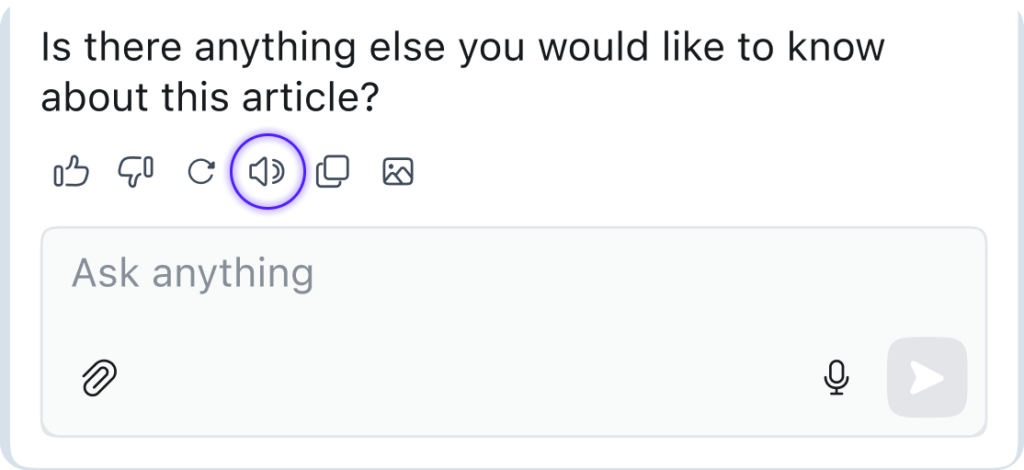Generate an image from this response
1024x470 pixels.
[x=398, y=173]
